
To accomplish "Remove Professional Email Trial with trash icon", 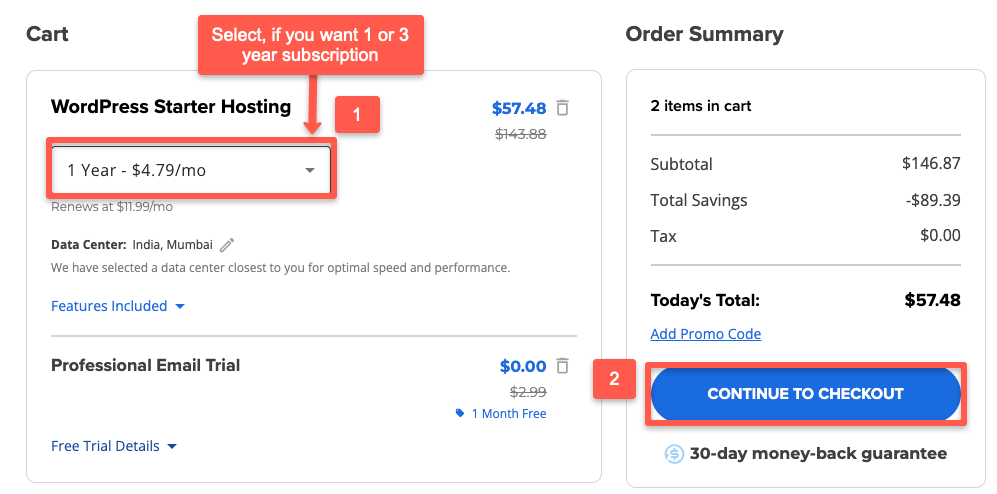I will pyautogui.click(x=563, y=366).
